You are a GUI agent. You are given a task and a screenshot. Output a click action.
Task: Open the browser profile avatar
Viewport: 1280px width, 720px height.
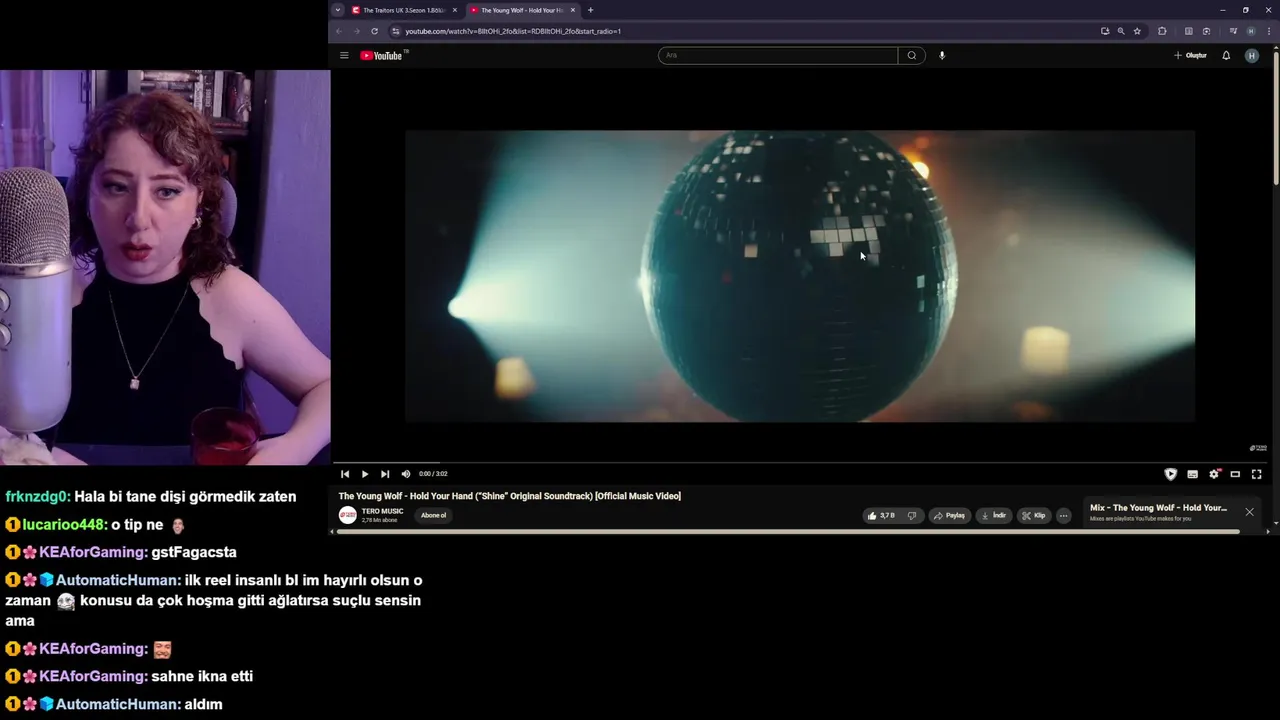click(x=1250, y=31)
